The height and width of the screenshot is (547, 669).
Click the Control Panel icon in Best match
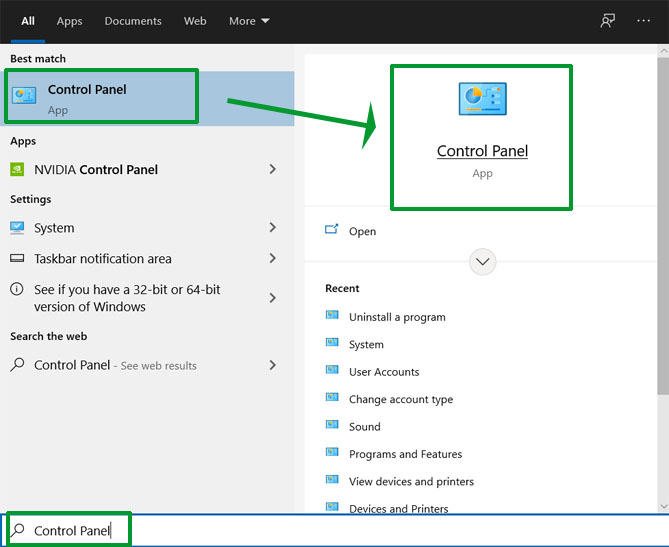[x=24, y=96]
